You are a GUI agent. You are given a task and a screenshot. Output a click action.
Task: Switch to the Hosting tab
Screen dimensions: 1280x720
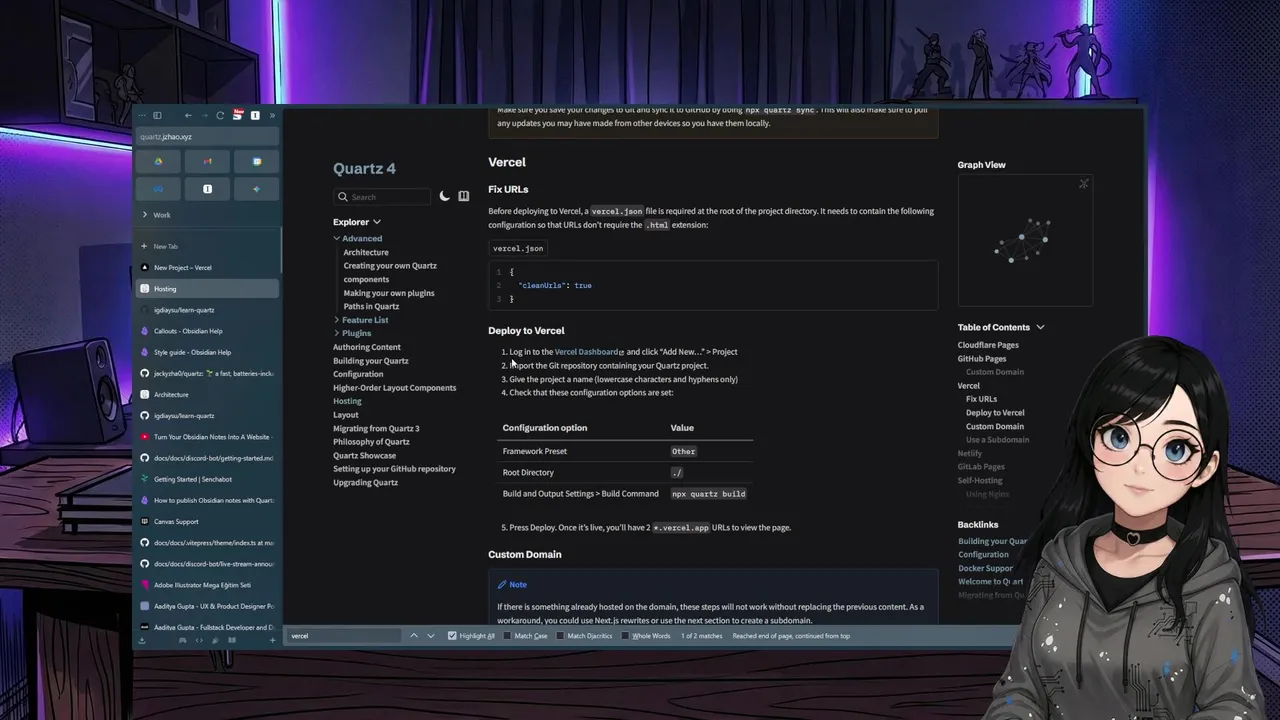[208, 289]
